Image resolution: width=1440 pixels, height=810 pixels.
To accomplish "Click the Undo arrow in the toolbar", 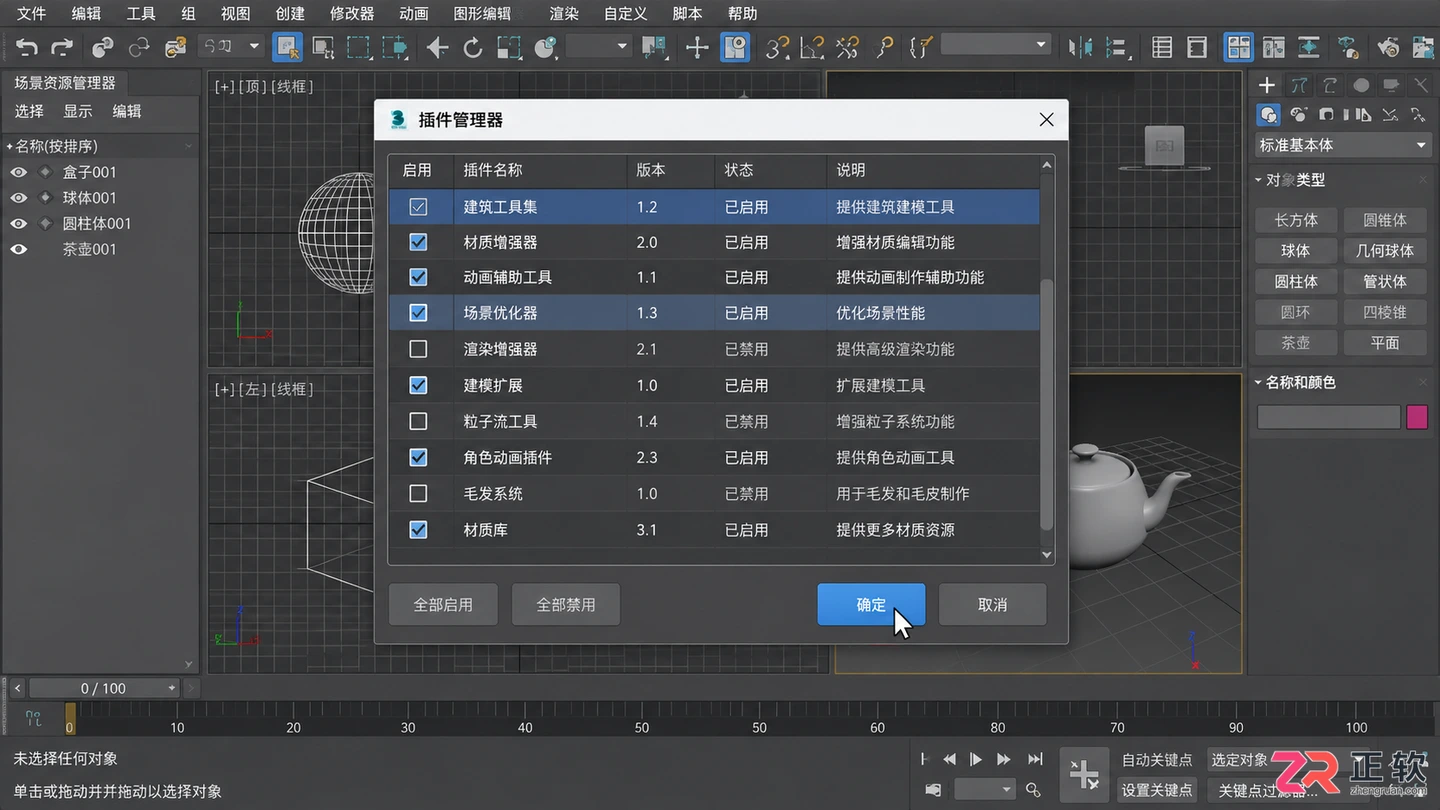I will pos(27,47).
